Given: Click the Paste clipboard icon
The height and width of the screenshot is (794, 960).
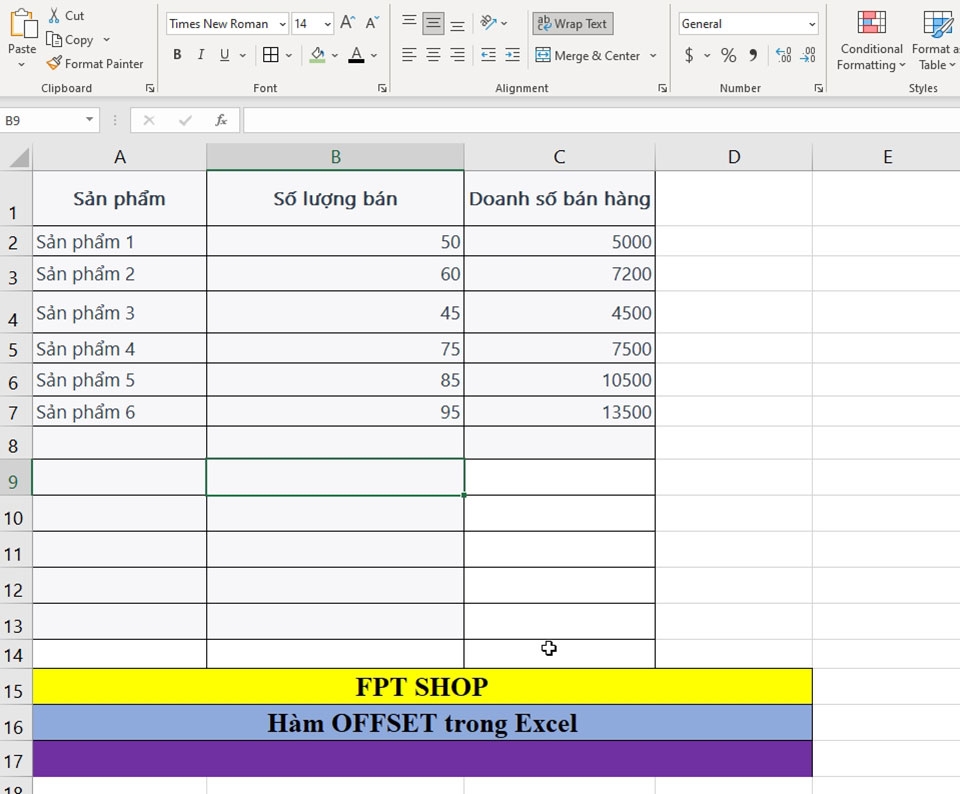Looking at the screenshot, I should (23, 23).
